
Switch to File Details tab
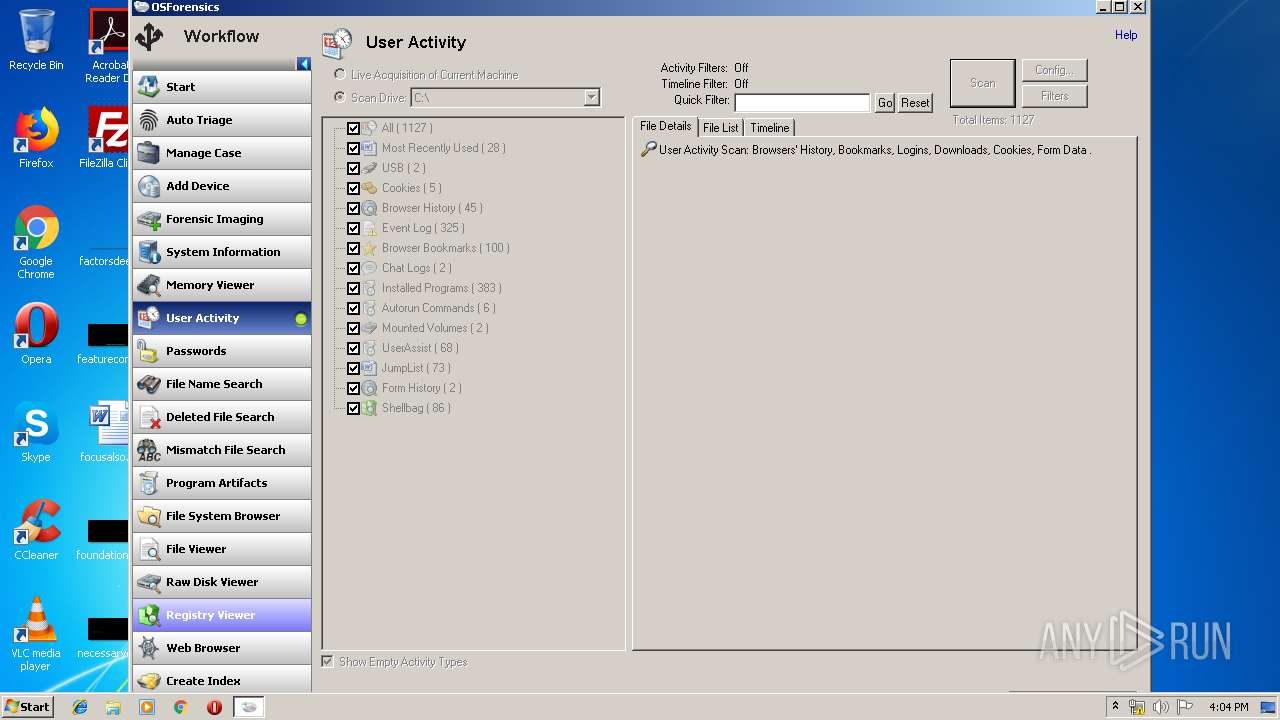[665, 126]
